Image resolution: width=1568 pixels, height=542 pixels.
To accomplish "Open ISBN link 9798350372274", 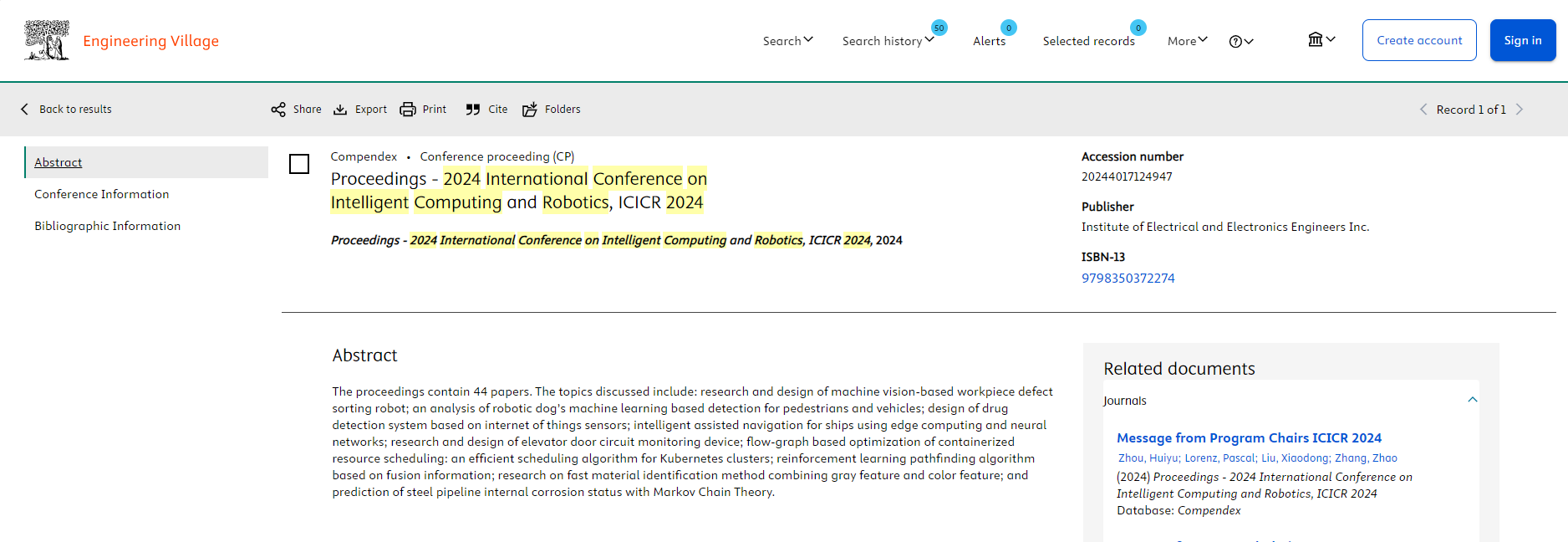I will coord(1128,278).
